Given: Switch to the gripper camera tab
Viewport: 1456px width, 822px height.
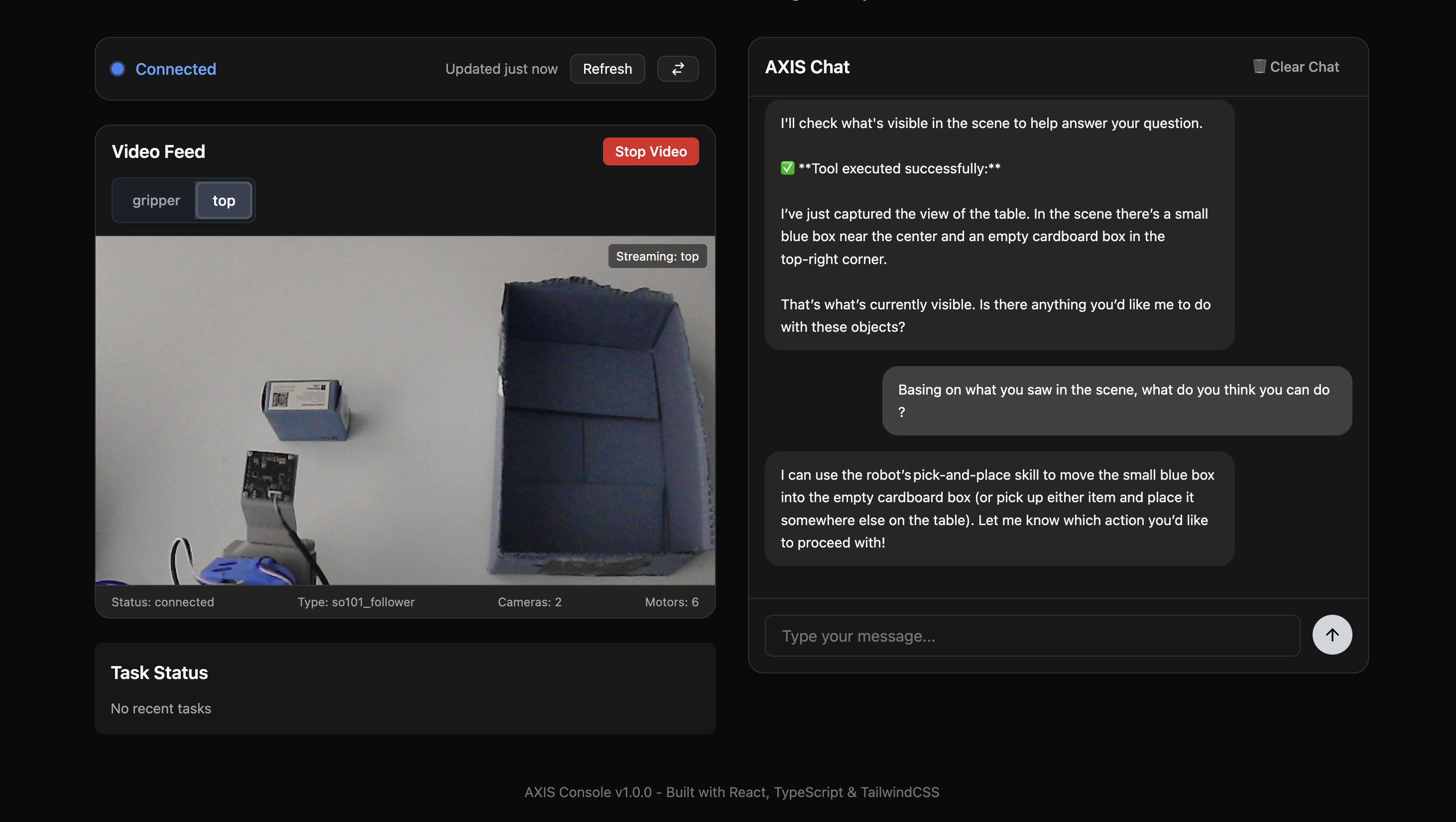Looking at the screenshot, I should [156, 200].
